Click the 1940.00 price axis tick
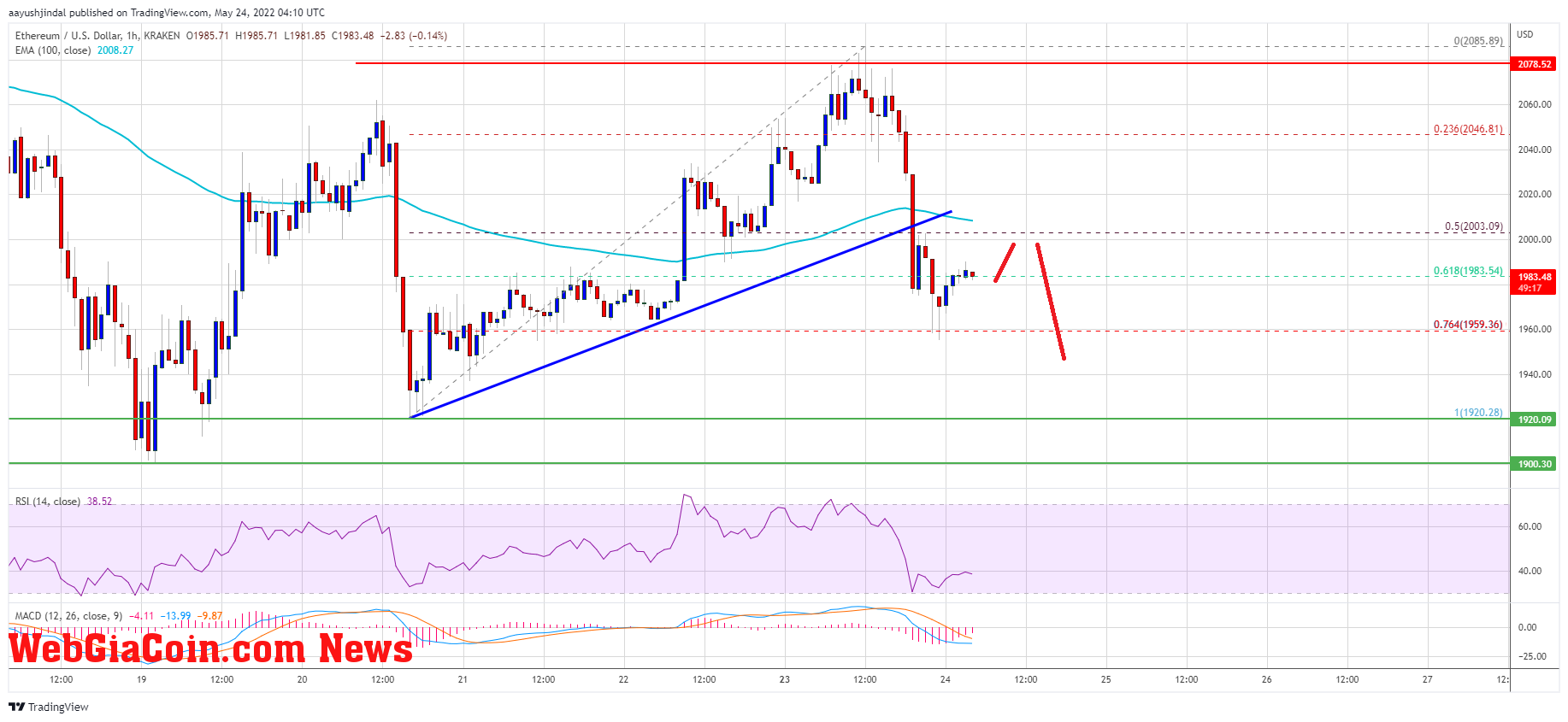Screen dimensions: 1568x722 [1534, 374]
